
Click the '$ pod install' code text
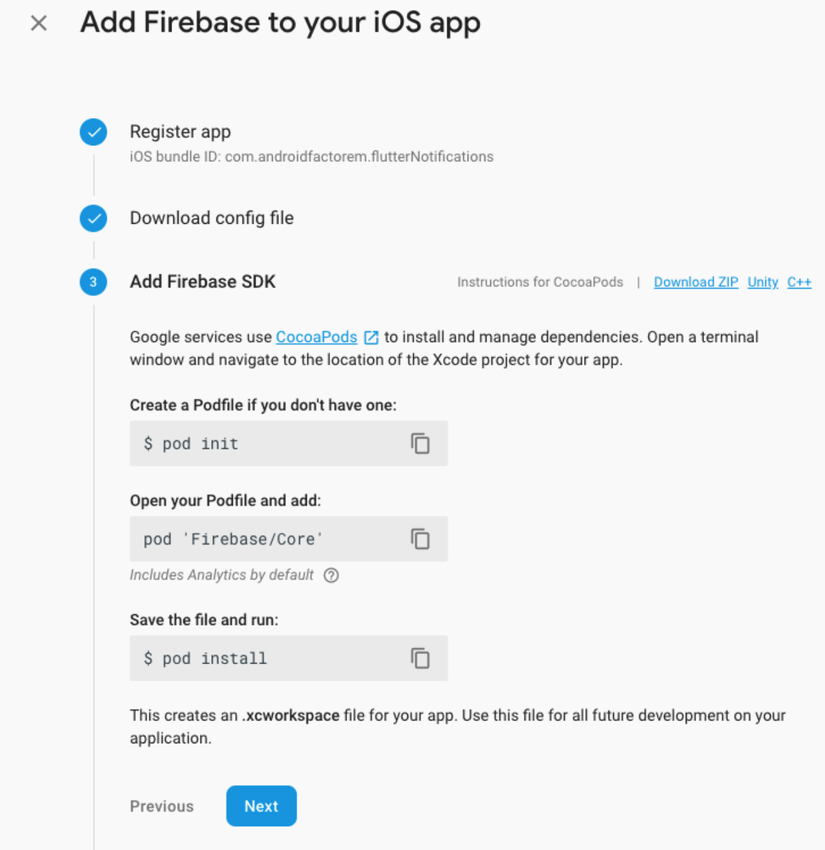point(205,658)
